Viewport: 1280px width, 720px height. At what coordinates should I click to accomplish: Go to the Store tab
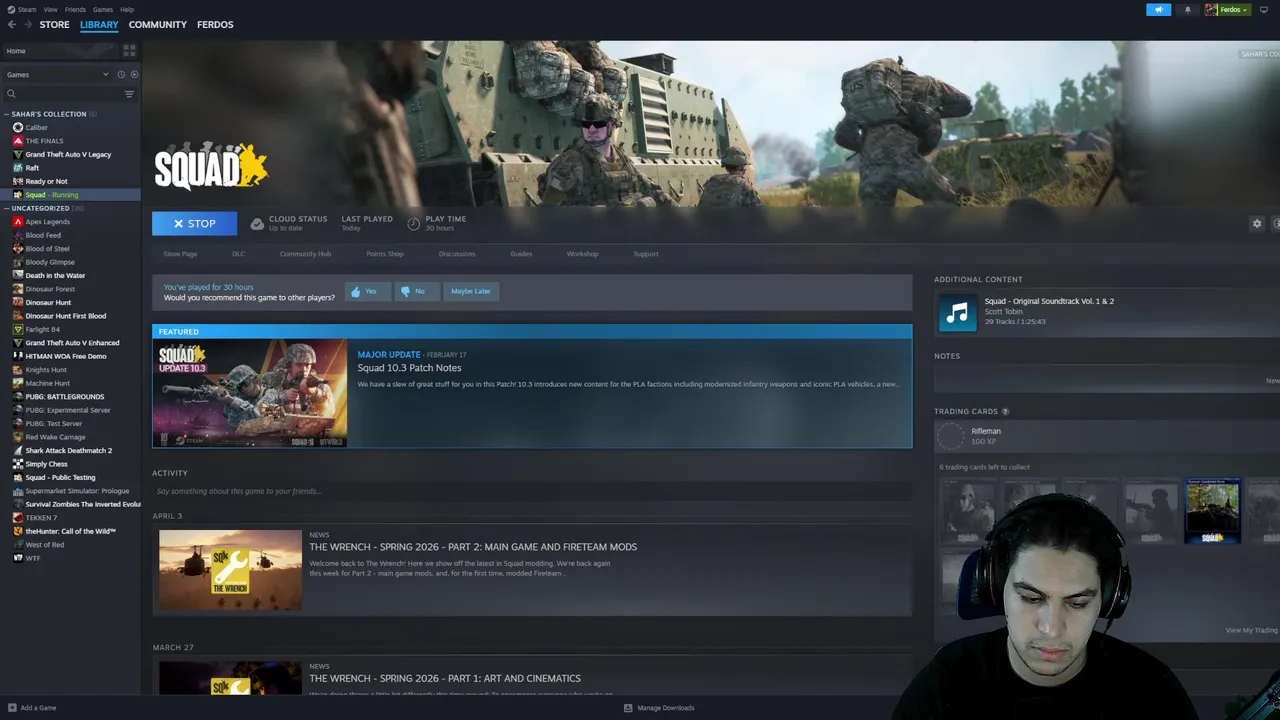point(55,24)
